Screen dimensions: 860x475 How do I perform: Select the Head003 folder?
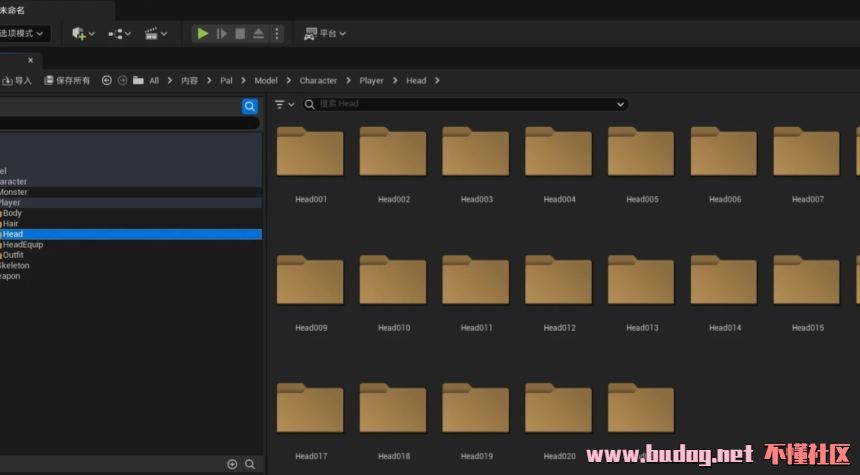(x=476, y=152)
